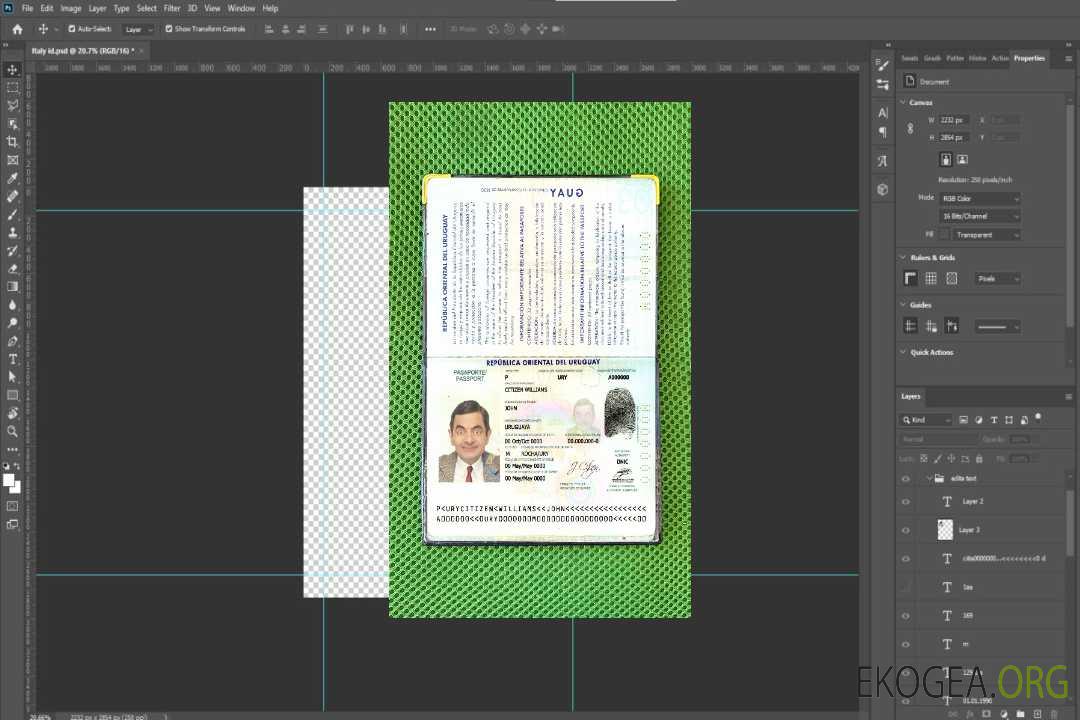The width and height of the screenshot is (1080, 720).
Task: Open the three-dots more options in options bar
Action: pos(430,29)
